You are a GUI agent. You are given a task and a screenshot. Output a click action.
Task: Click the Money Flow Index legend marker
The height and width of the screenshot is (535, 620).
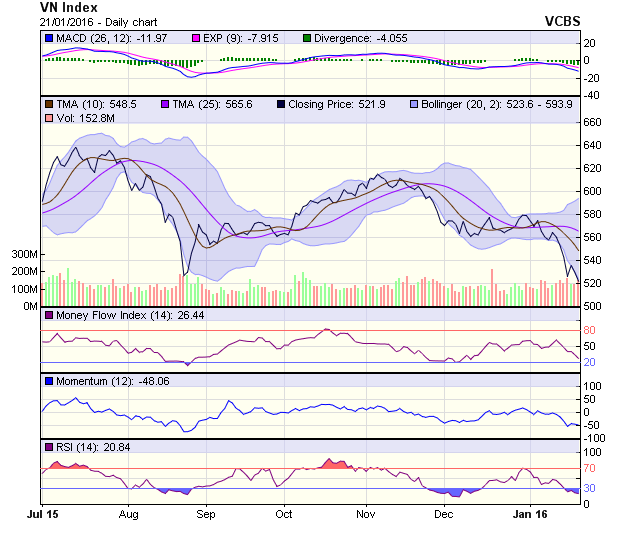(x=47, y=317)
